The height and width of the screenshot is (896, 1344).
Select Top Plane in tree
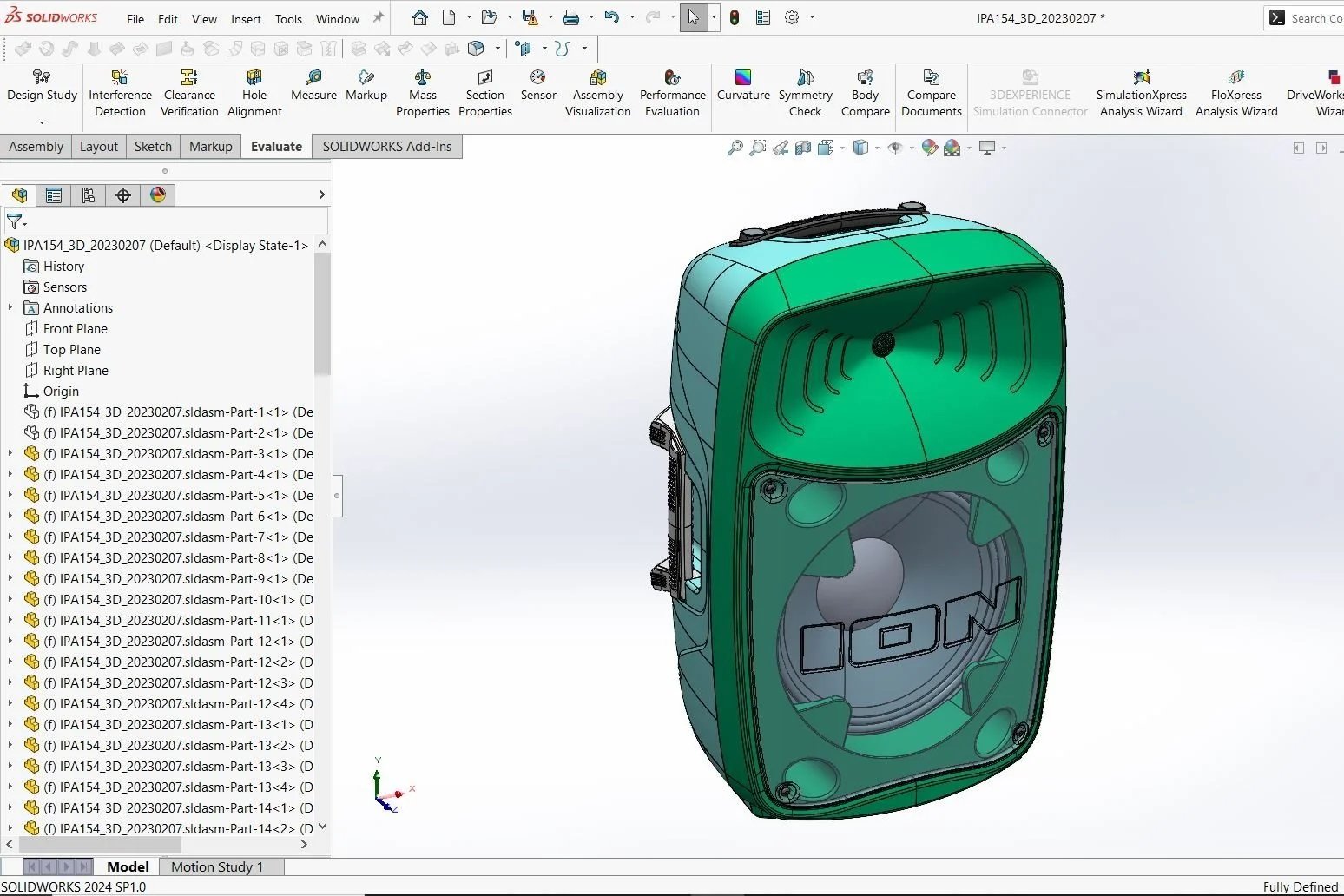[x=72, y=350]
